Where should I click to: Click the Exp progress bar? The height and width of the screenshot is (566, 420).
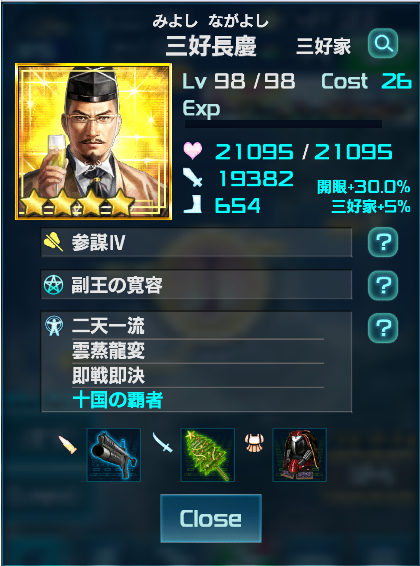point(283,124)
